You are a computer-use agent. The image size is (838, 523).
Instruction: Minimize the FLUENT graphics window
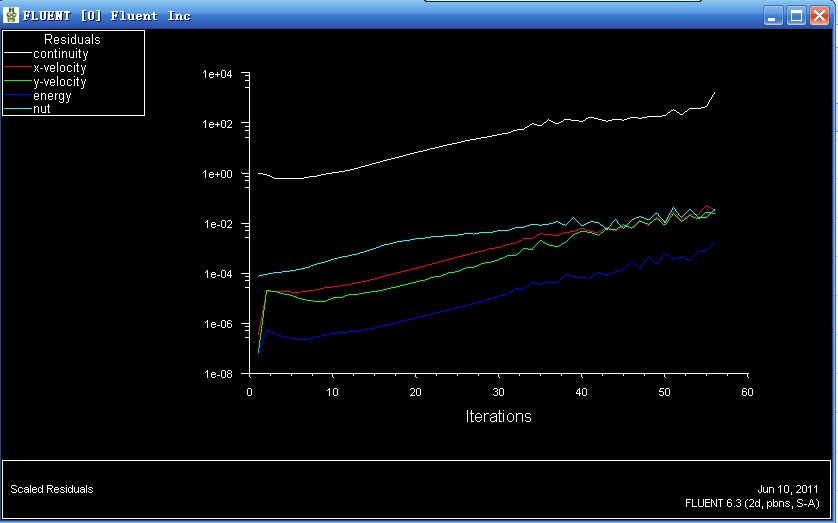773,16
